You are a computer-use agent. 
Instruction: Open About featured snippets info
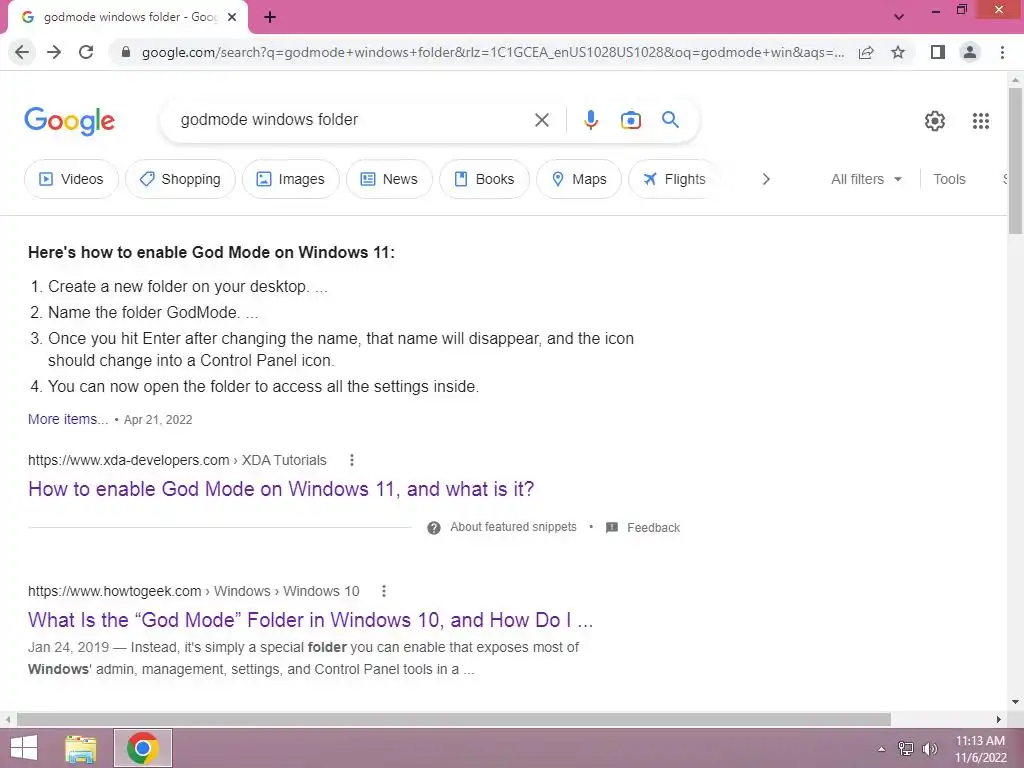click(x=502, y=527)
